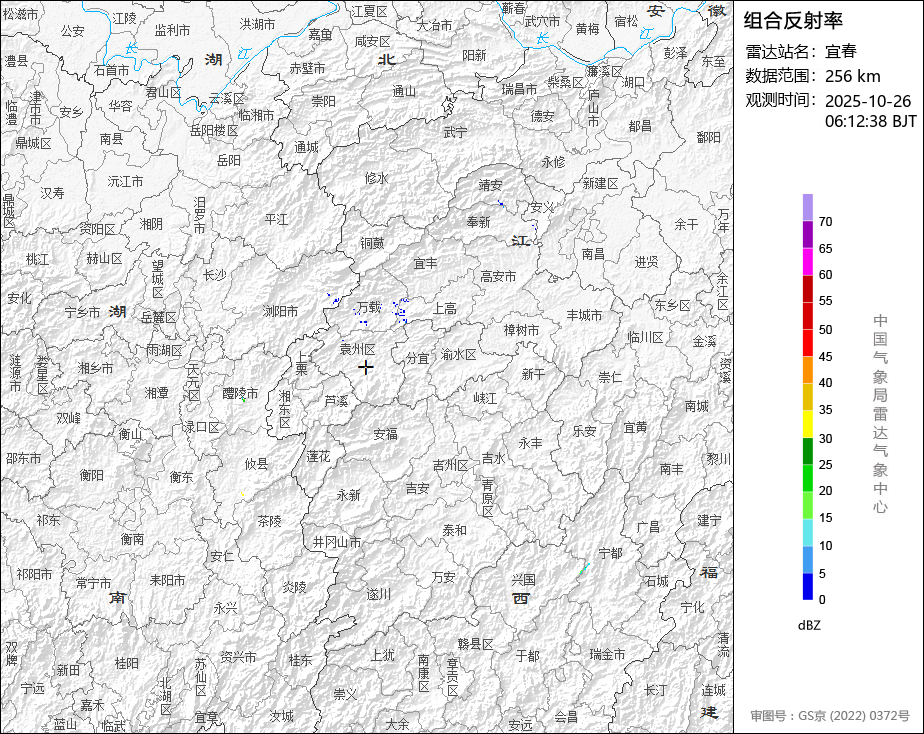
Task: Click the 赣县区 map label
Action: pyautogui.click(x=475, y=644)
